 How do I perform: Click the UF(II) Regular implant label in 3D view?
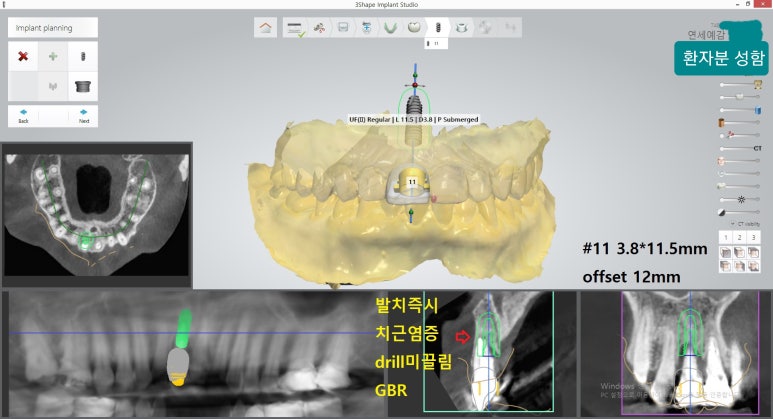click(x=413, y=119)
